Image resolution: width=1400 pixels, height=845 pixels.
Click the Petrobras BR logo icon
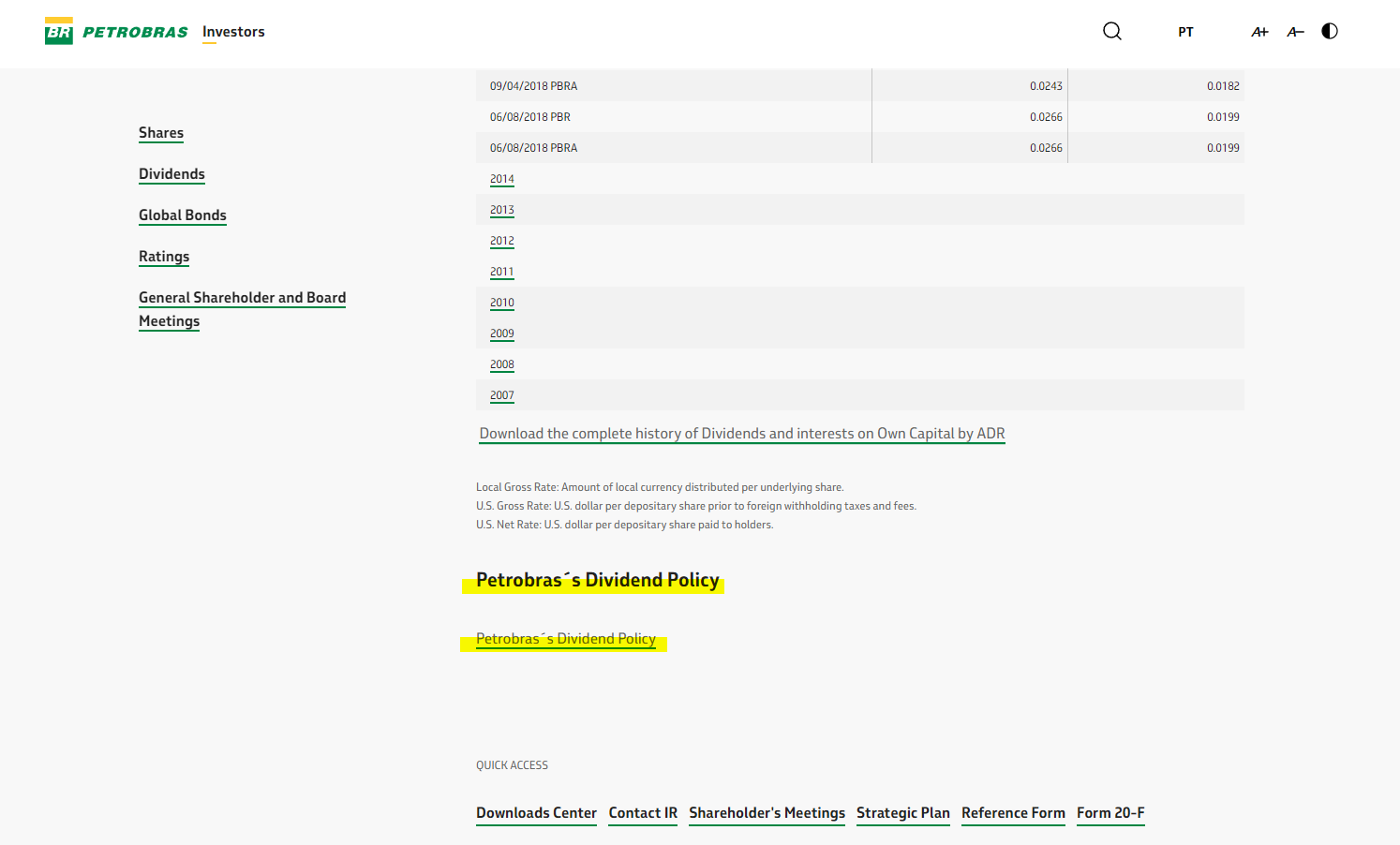pos(58,31)
